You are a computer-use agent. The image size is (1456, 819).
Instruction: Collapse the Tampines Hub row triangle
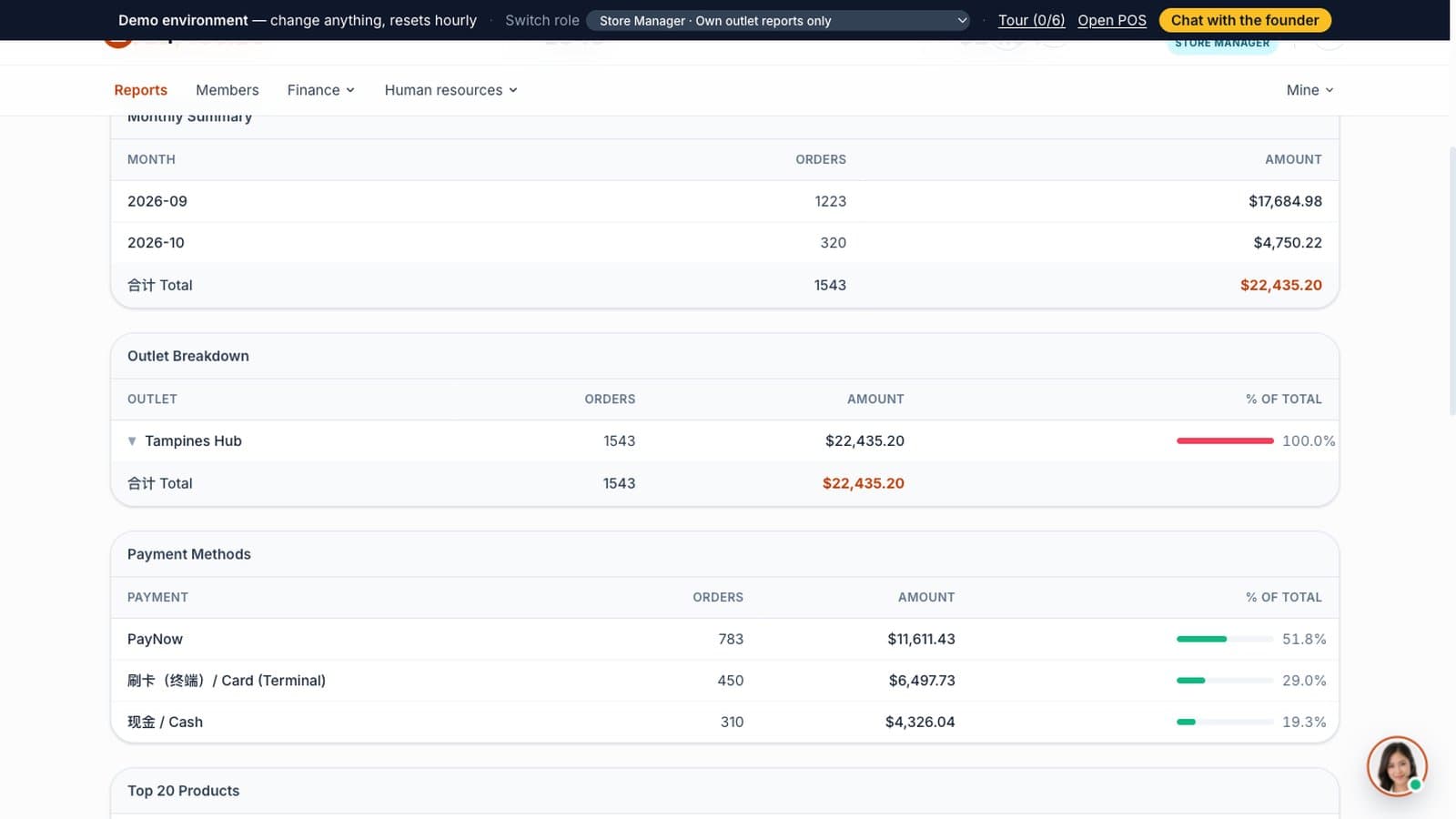(x=132, y=441)
